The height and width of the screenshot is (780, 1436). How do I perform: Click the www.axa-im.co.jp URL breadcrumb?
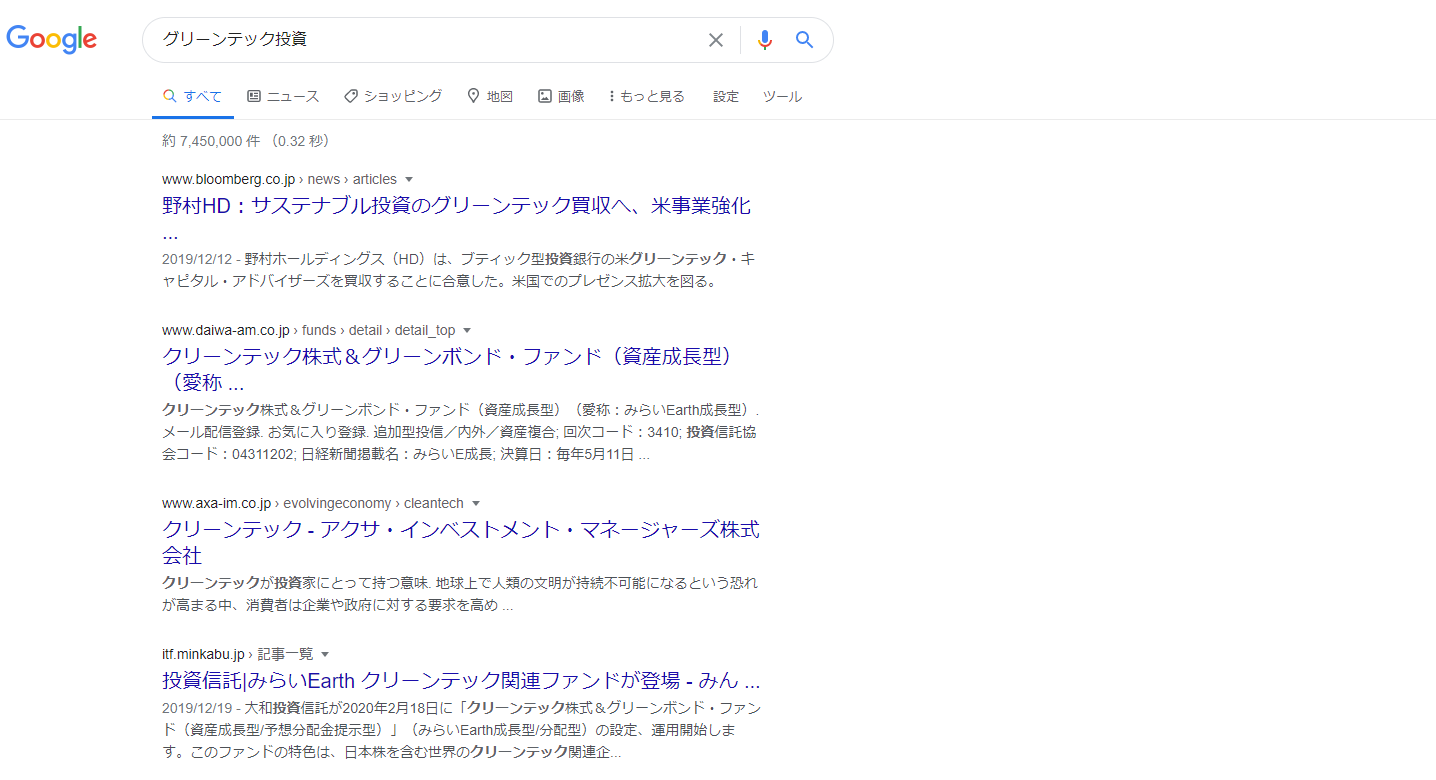(313, 503)
